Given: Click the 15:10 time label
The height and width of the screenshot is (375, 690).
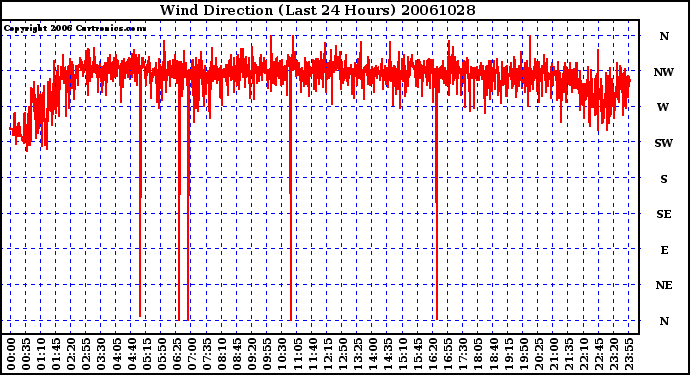Looking at the screenshot, I should pos(403,354).
